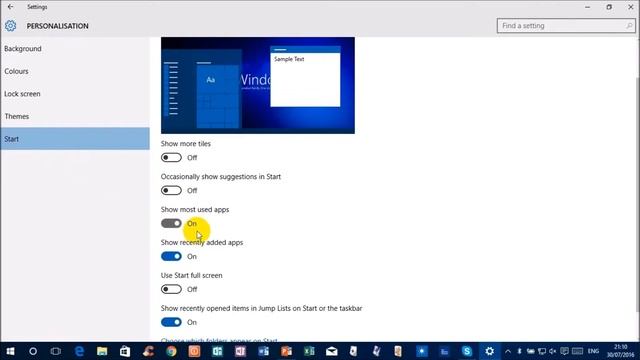Image resolution: width=640 pixels, height=360 pixels.
Task: Open PowerPoint from taskbar
Action: click(286, 351)
